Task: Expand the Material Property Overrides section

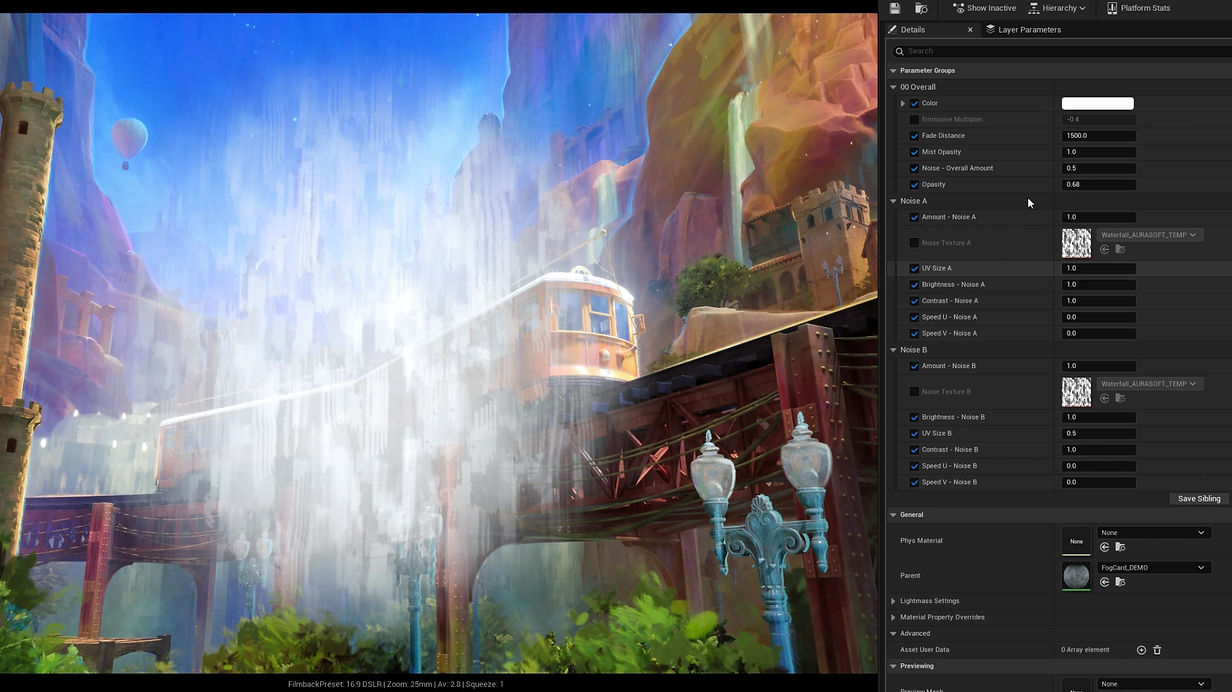Action: (x=894, y=617)
